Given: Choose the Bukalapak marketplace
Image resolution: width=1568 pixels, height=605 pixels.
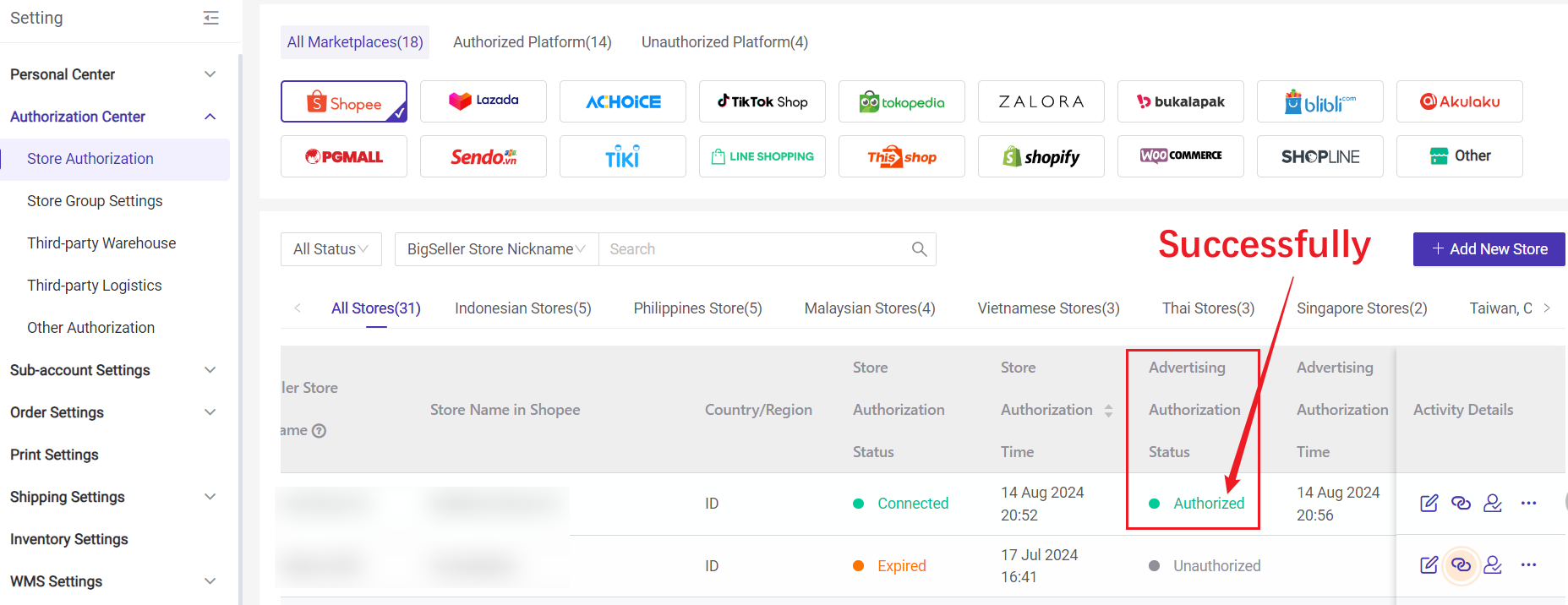Looking at the screenshot, I should coord(1181,101).
